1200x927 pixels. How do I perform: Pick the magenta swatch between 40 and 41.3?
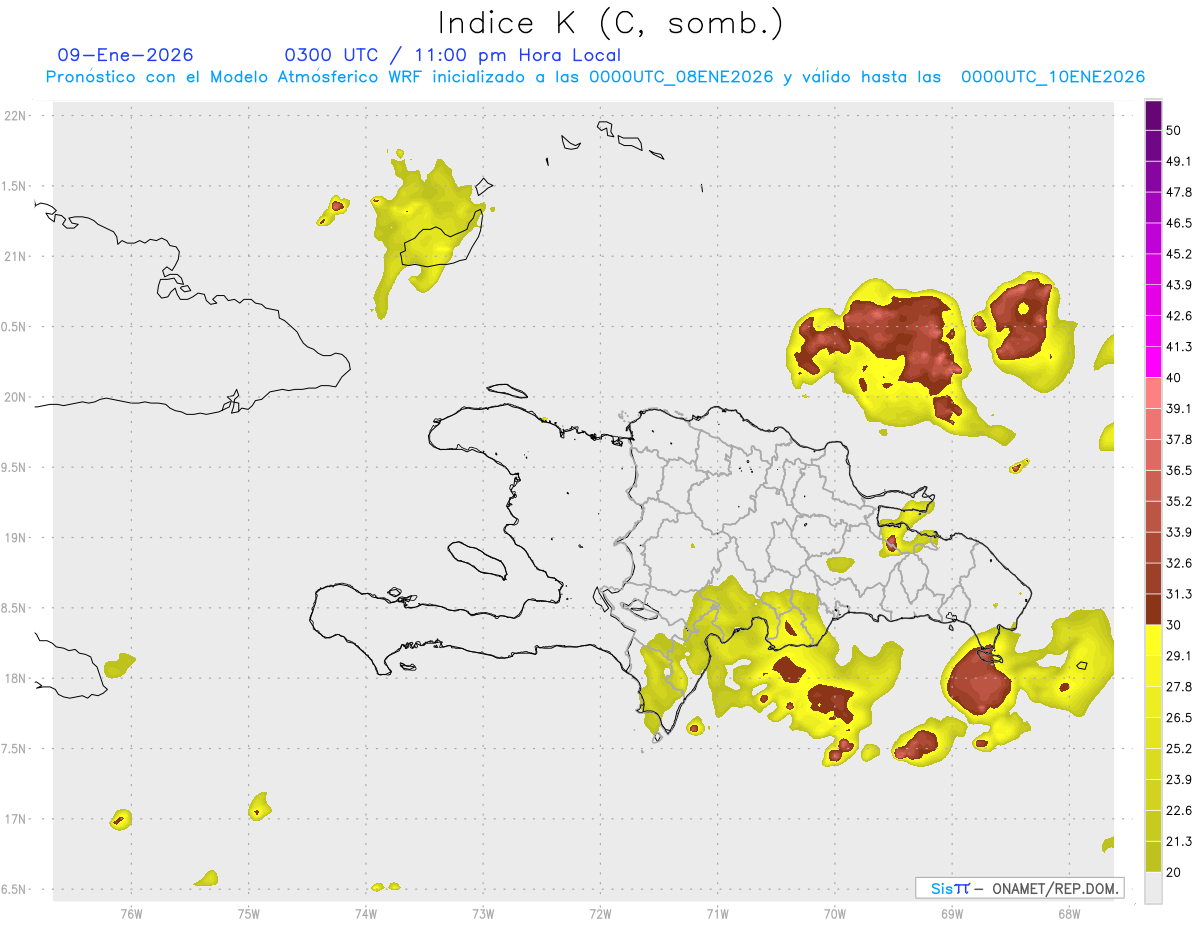[1154, 362]
